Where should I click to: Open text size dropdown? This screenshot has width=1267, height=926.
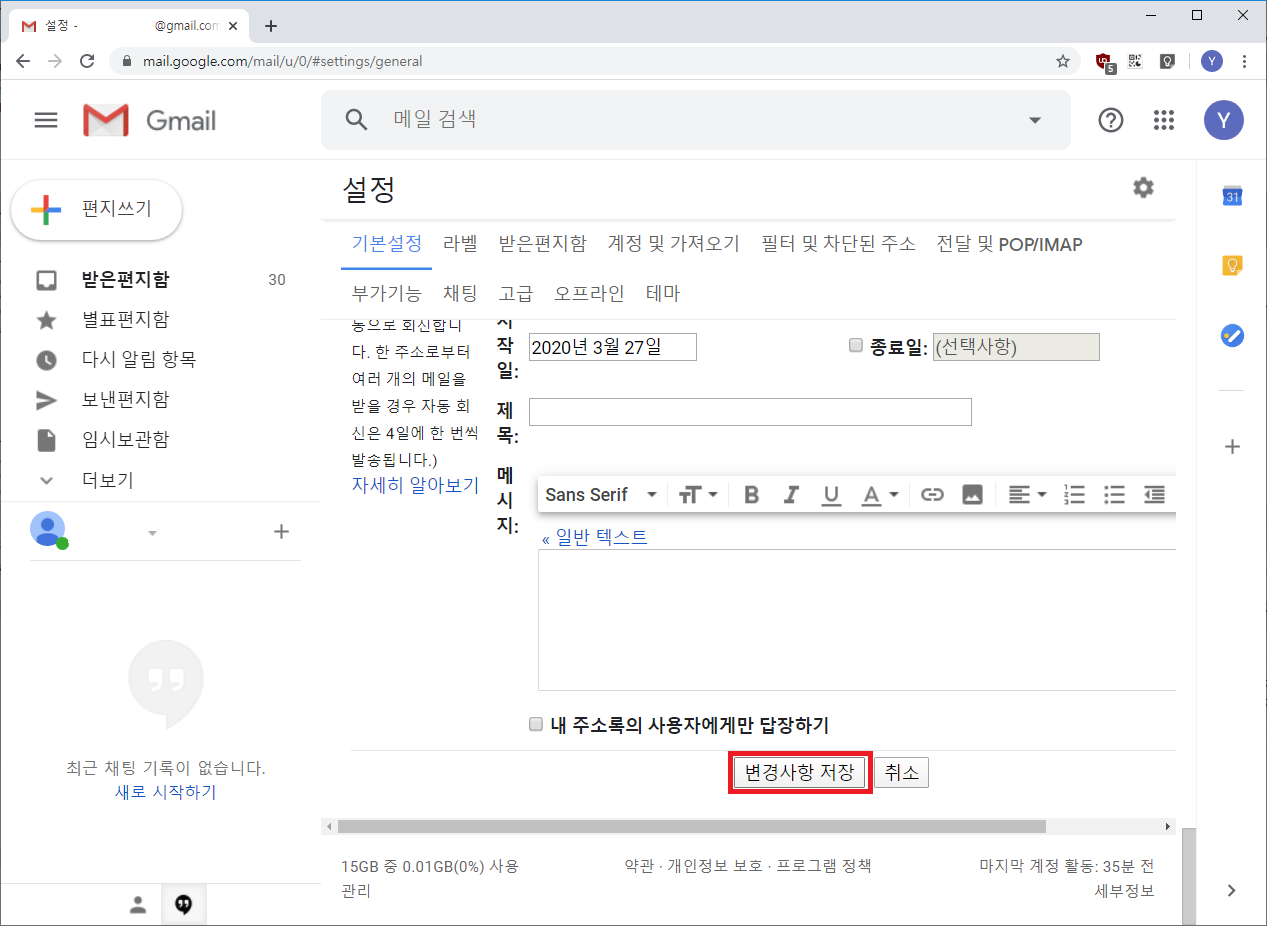coord(698,494)
